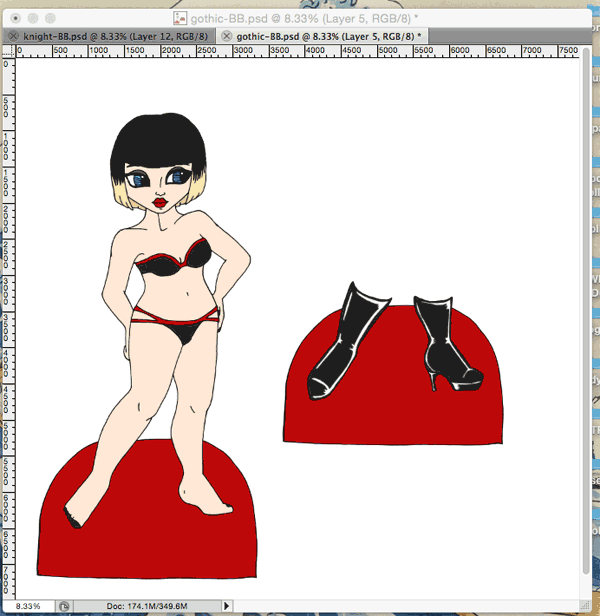This screenshot has width=600, height=616.
Task: Click the window resize grip at bottom-right corner
Action: [x=585, y=605]
